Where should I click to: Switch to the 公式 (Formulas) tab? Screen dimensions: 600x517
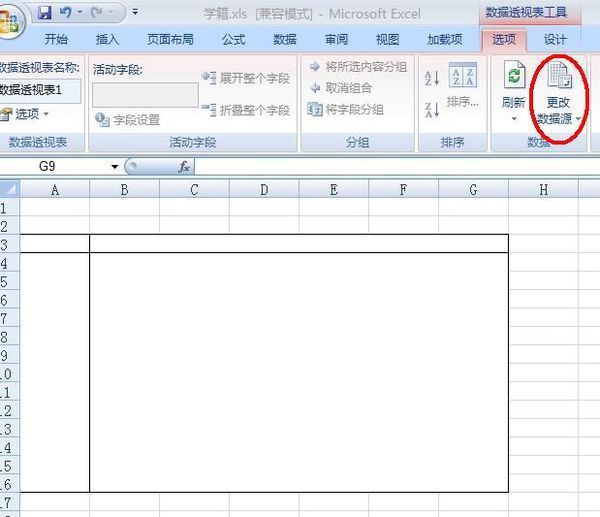tap(233, 39)
